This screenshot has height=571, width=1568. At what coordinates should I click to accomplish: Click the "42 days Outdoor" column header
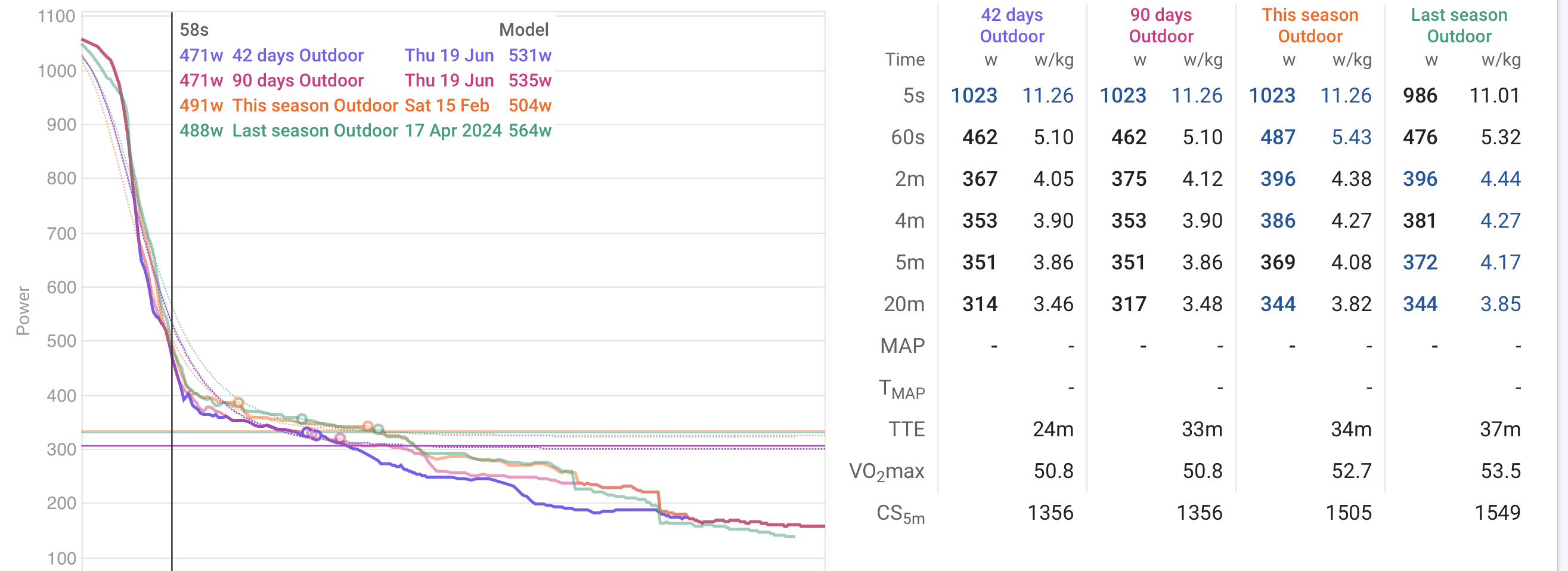coord(1012,26)
